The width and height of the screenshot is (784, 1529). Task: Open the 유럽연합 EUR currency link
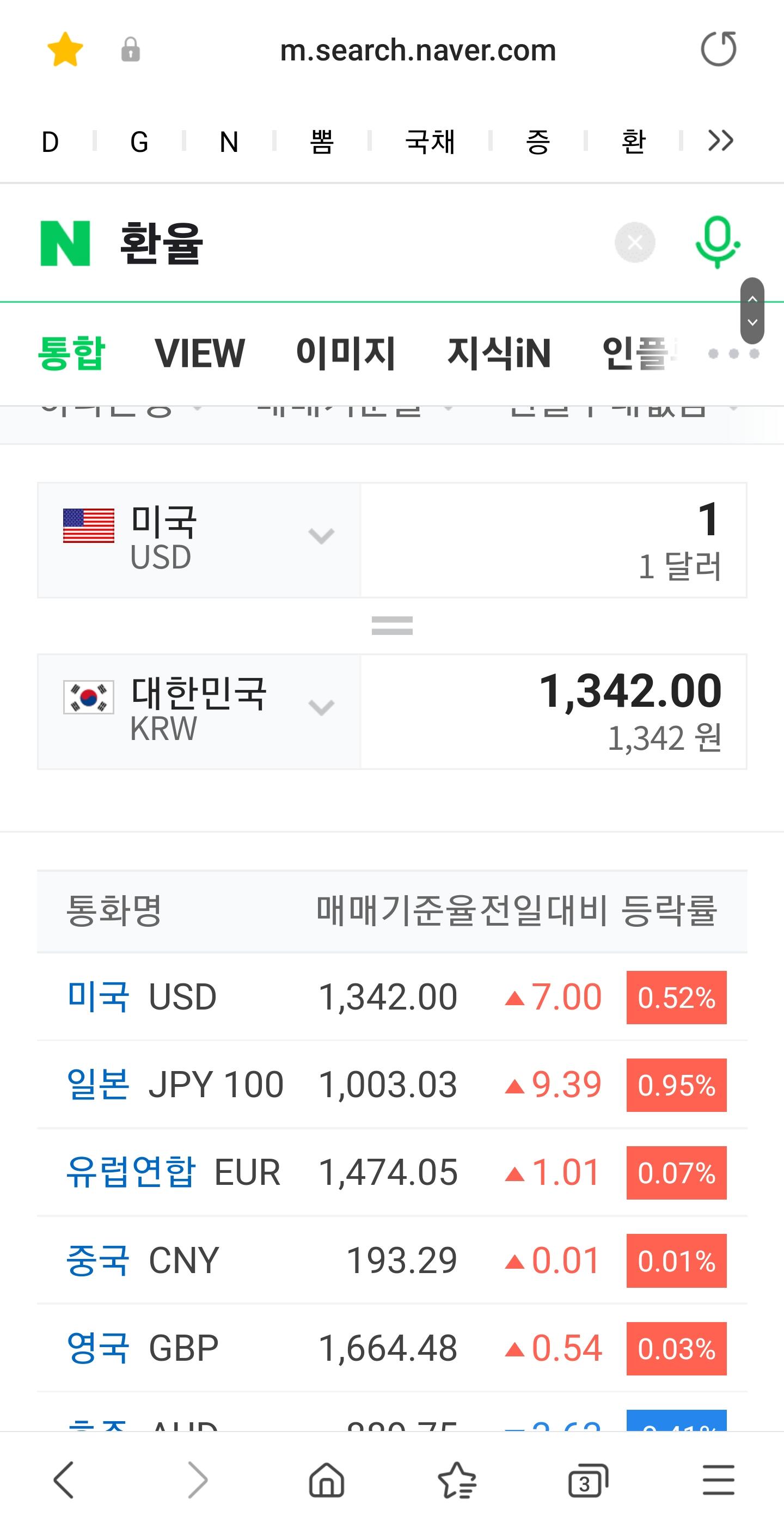coord(131,1172)
